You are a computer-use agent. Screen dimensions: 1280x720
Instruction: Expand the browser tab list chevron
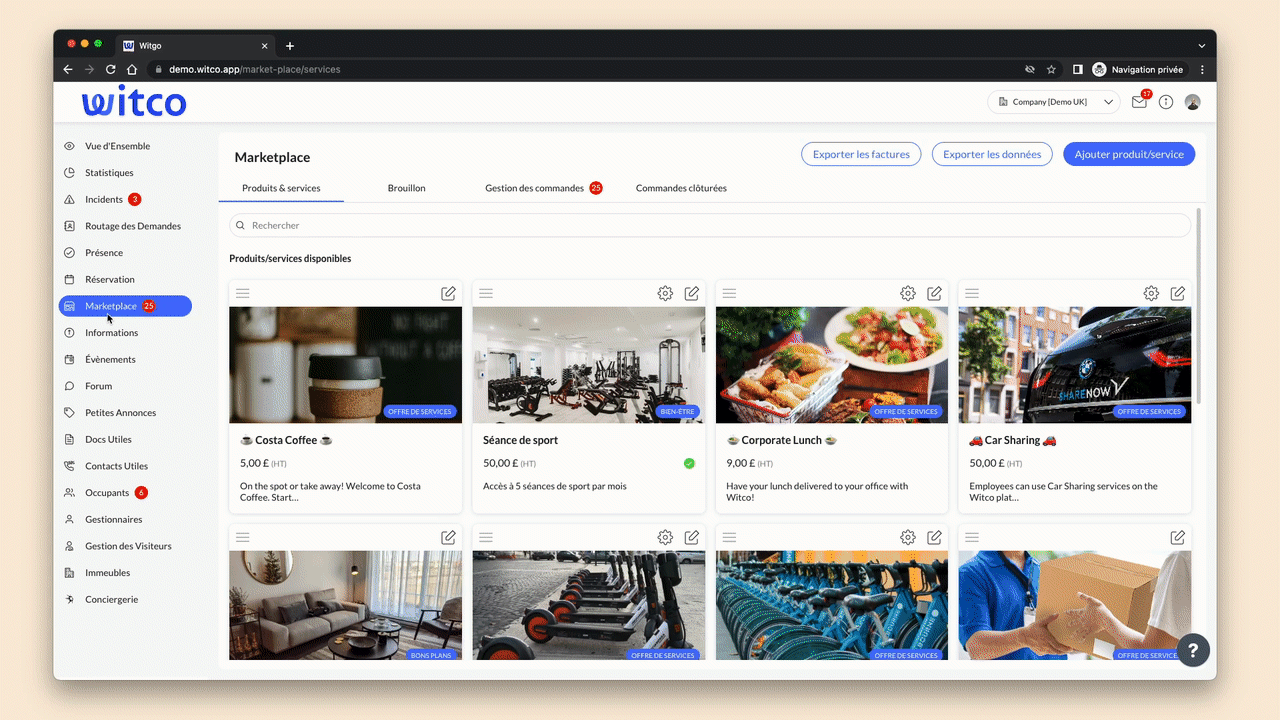[1202, 46]
